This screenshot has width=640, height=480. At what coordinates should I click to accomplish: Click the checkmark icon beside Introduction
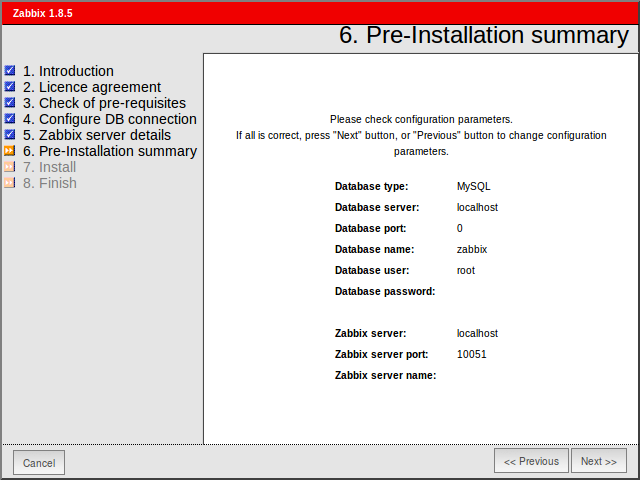(x=10, y=71)
